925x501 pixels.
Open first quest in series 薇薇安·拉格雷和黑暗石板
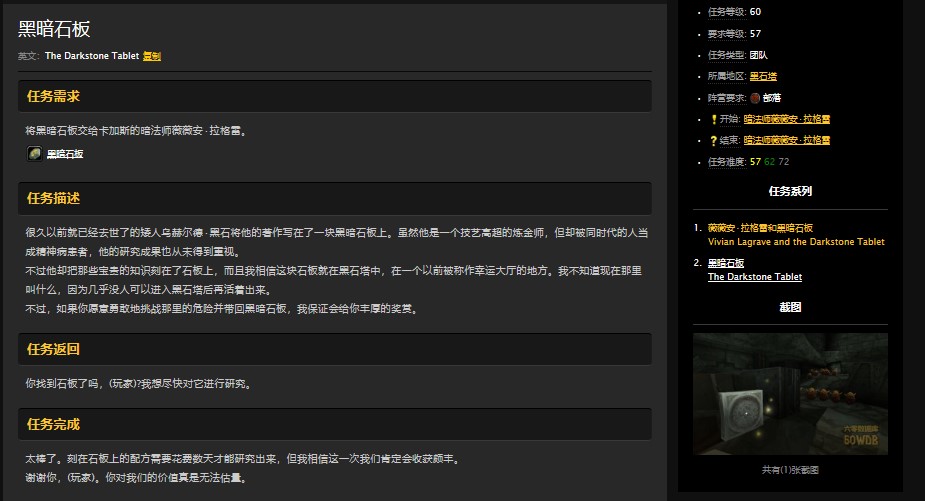[760, 228]
